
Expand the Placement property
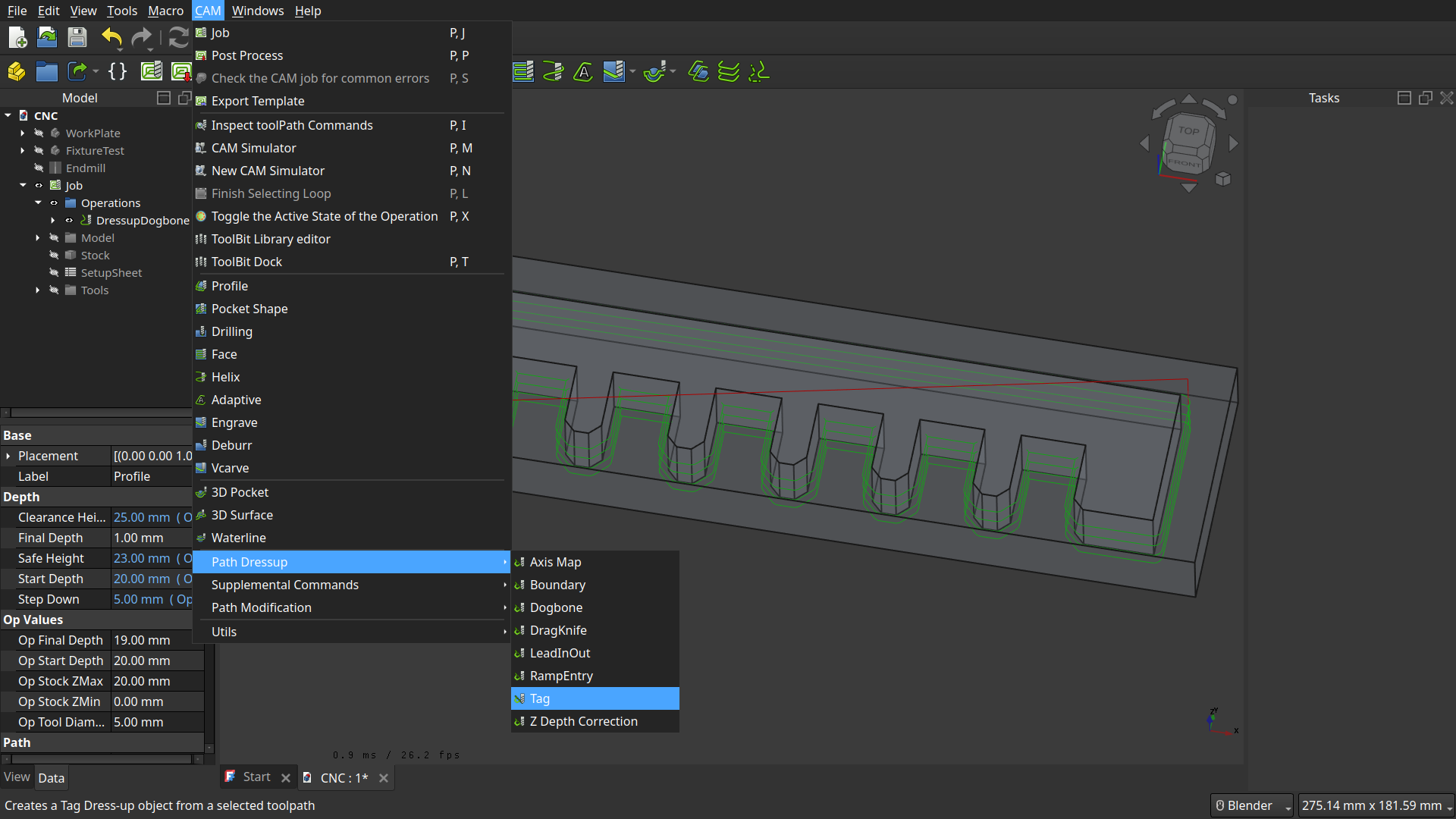tap(8, 456)
